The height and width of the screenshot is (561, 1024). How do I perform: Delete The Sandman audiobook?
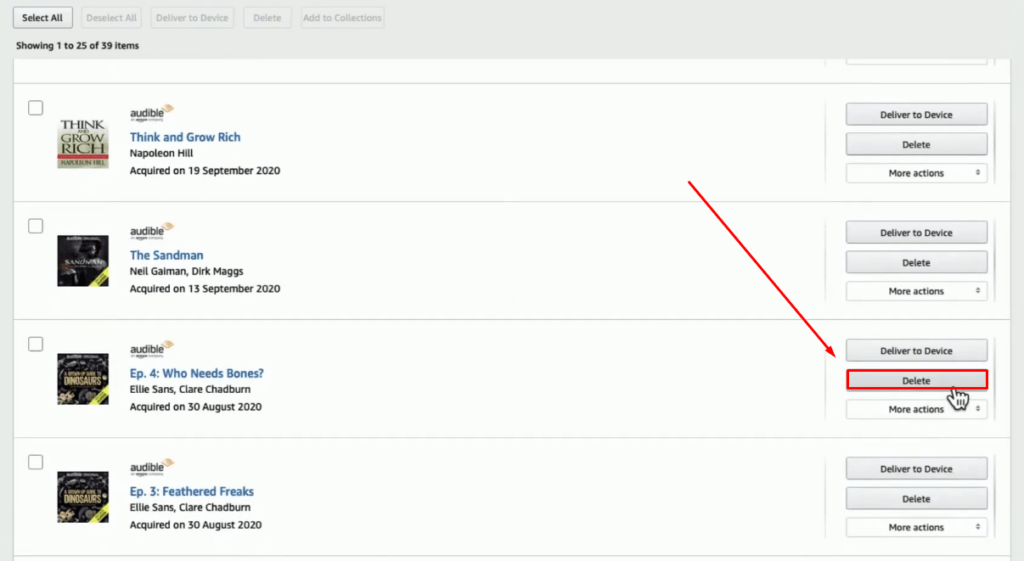click(916, 263)
